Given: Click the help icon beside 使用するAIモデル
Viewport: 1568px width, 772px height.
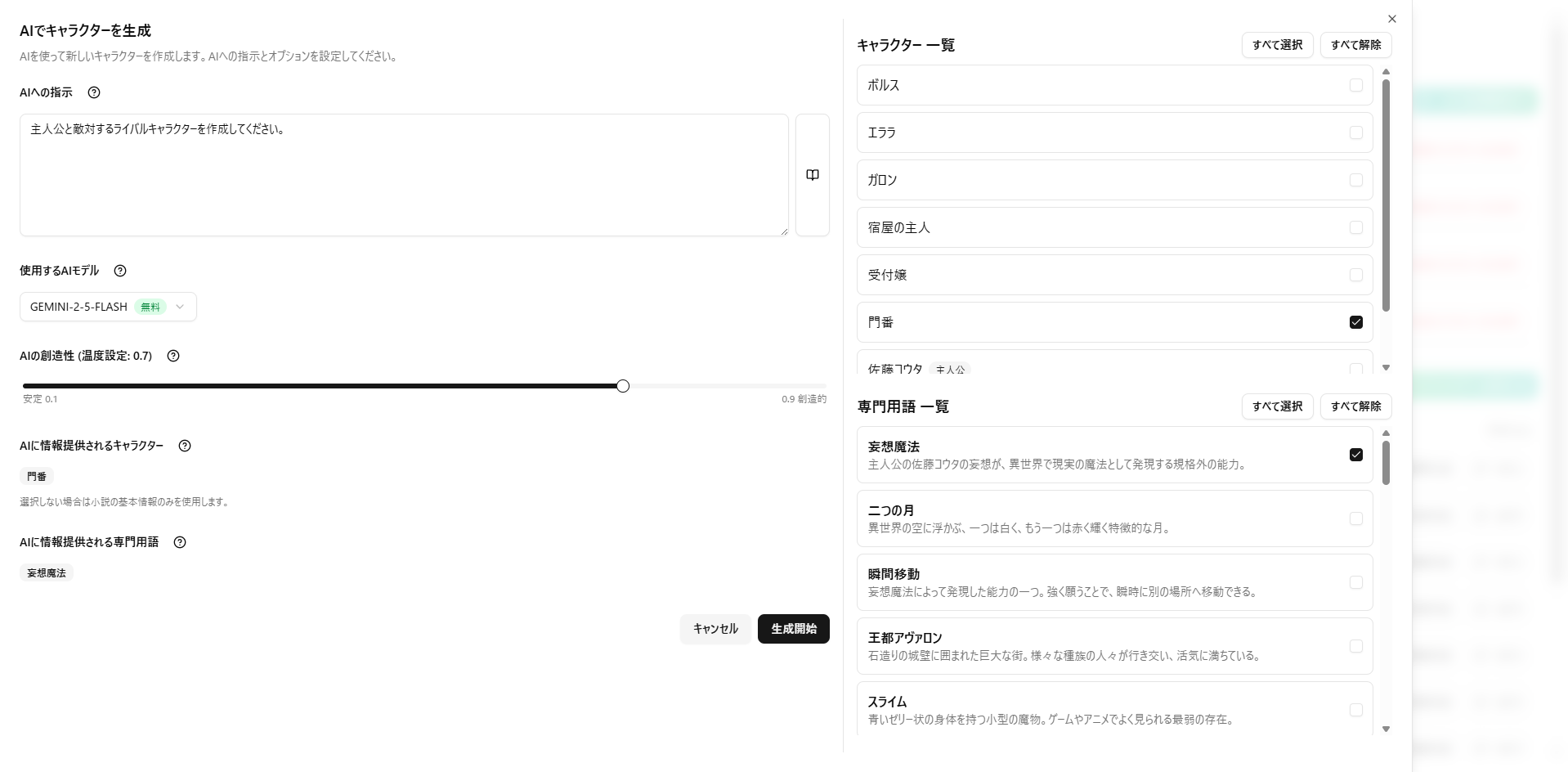Looking at the screenshot, I should click(120, 271).
